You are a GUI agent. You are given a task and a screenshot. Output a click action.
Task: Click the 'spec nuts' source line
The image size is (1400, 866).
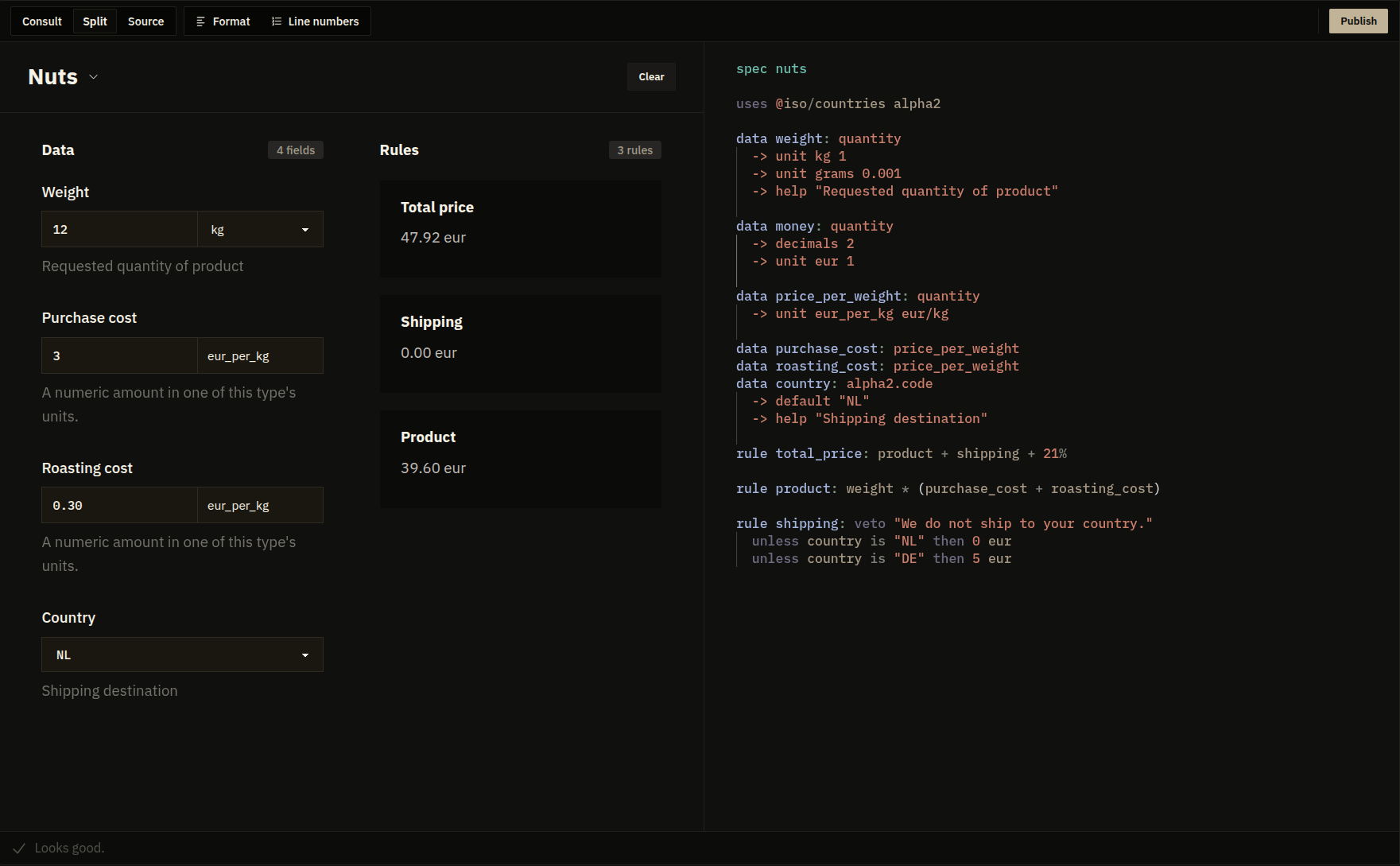[x=771, y=68]
